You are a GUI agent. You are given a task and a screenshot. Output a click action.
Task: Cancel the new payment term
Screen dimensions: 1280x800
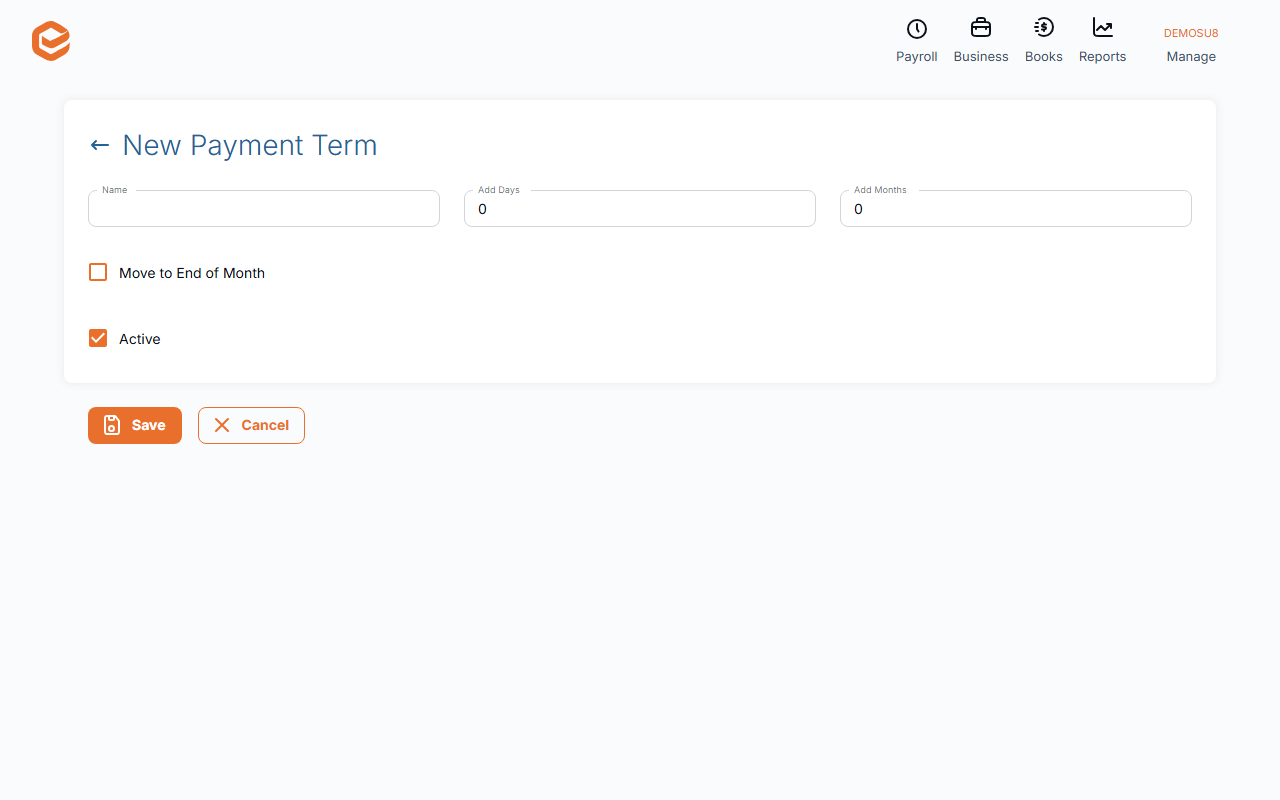tap(251, 425)
